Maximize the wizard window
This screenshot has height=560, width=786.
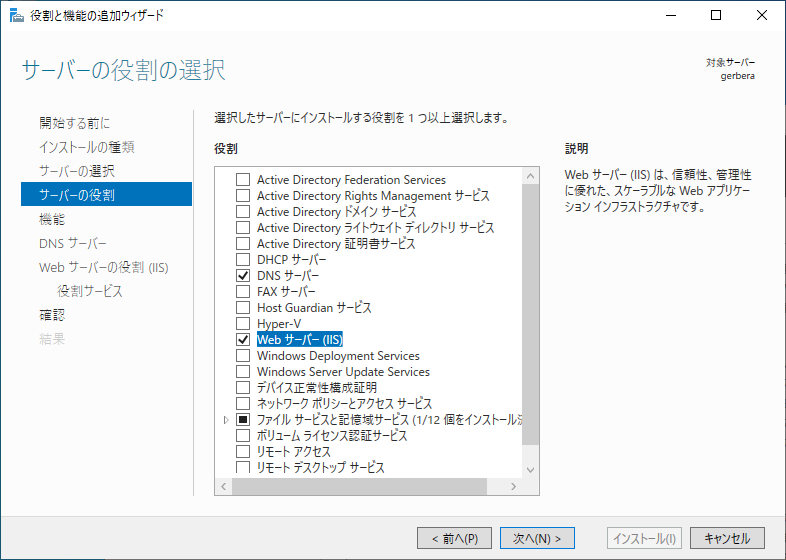pos(716,16)
